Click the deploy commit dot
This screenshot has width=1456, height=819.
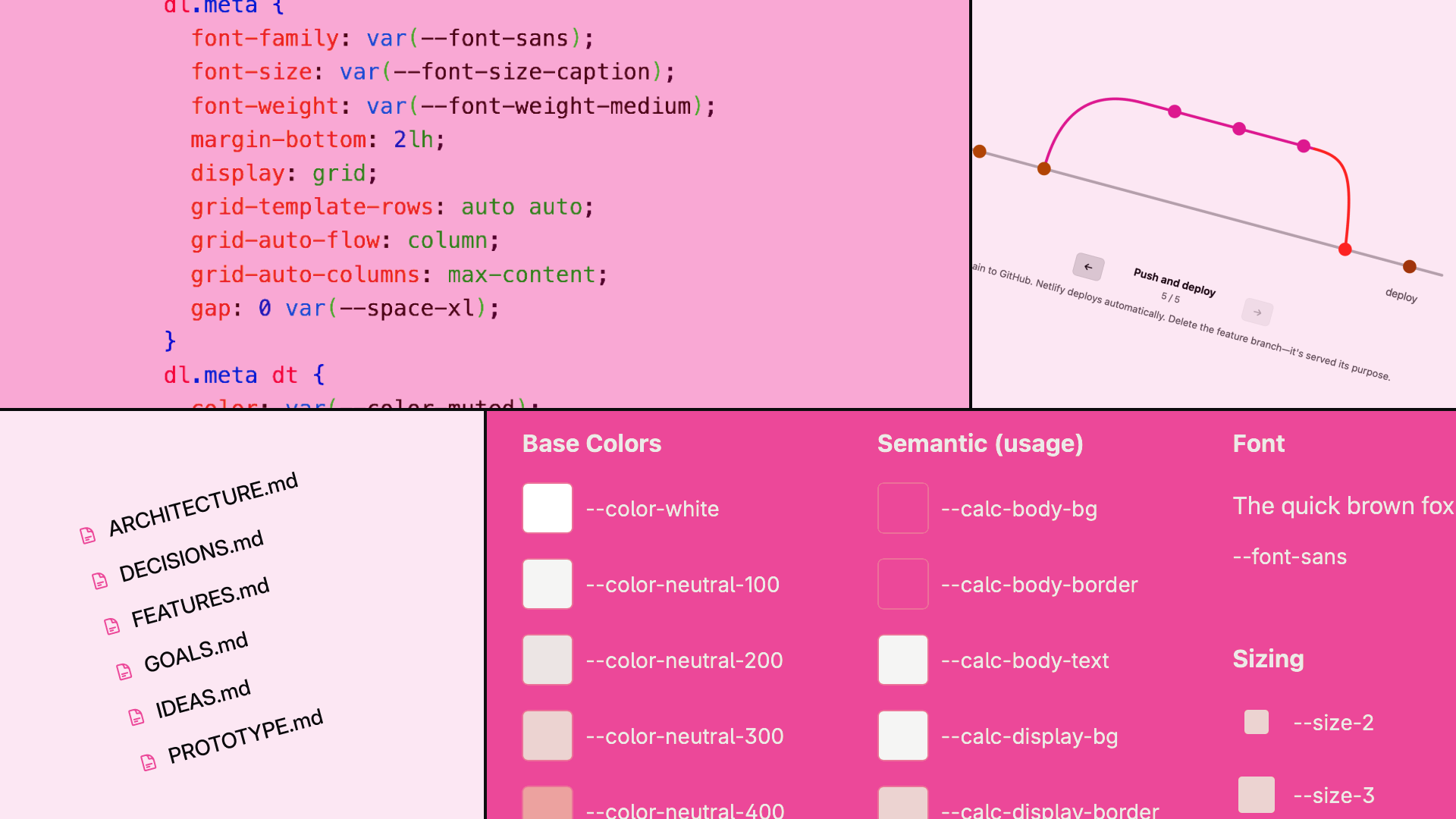[x=1410, y=266]
